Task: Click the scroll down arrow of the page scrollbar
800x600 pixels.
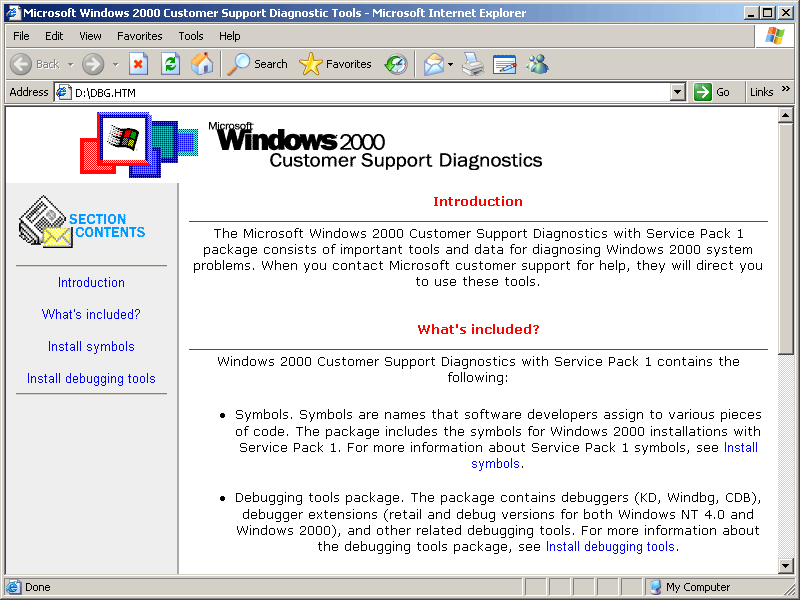Action: [x=786, y=565]
